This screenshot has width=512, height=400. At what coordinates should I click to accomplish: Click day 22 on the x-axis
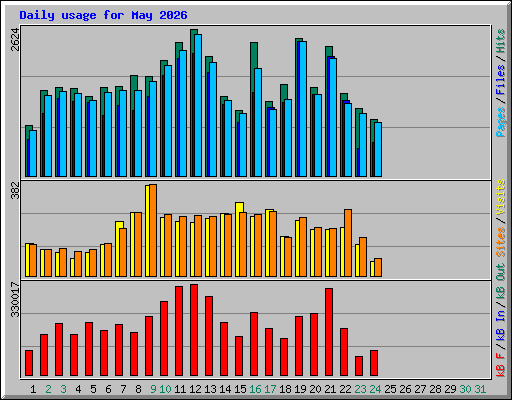pyautogui.click(x=345, y=389)
